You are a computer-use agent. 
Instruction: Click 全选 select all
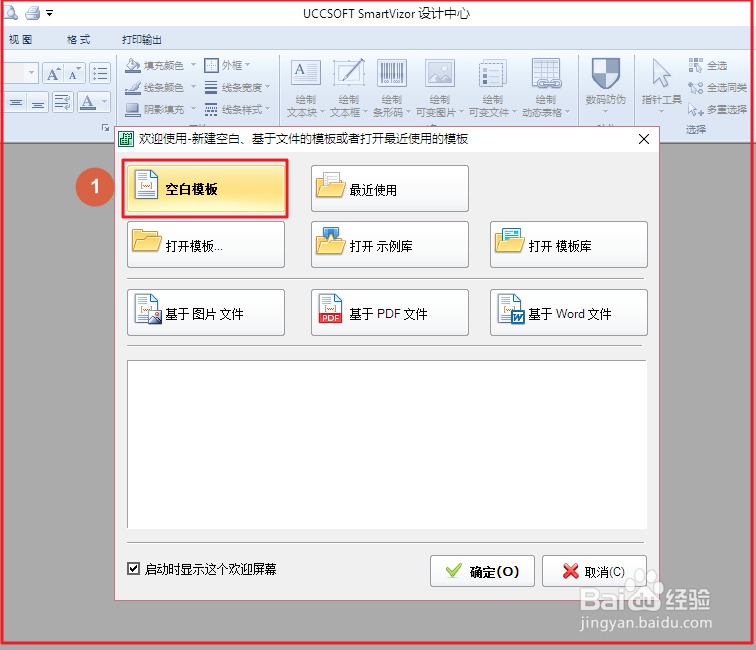(x=708, y=65)
